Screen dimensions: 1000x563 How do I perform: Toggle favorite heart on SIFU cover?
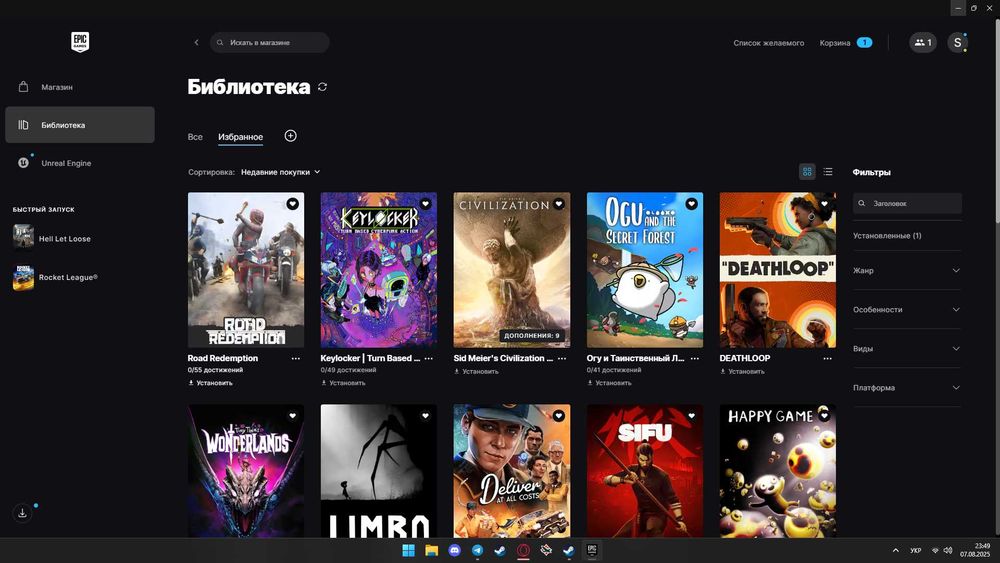coord(691,416)
